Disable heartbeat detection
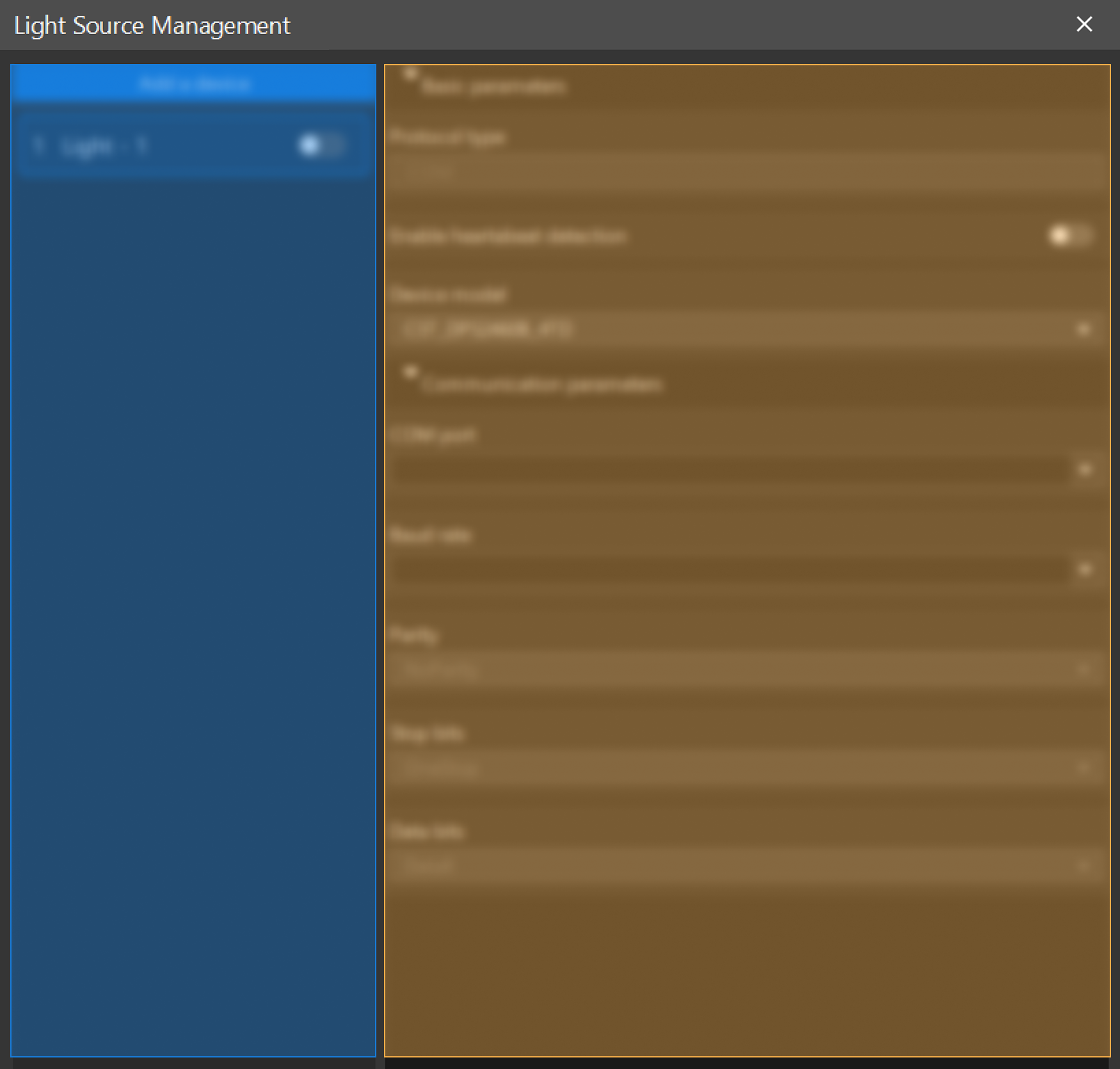The width and height of the screenshot is (1120, 1069). pyautogui.click(x=1070, y=236)
